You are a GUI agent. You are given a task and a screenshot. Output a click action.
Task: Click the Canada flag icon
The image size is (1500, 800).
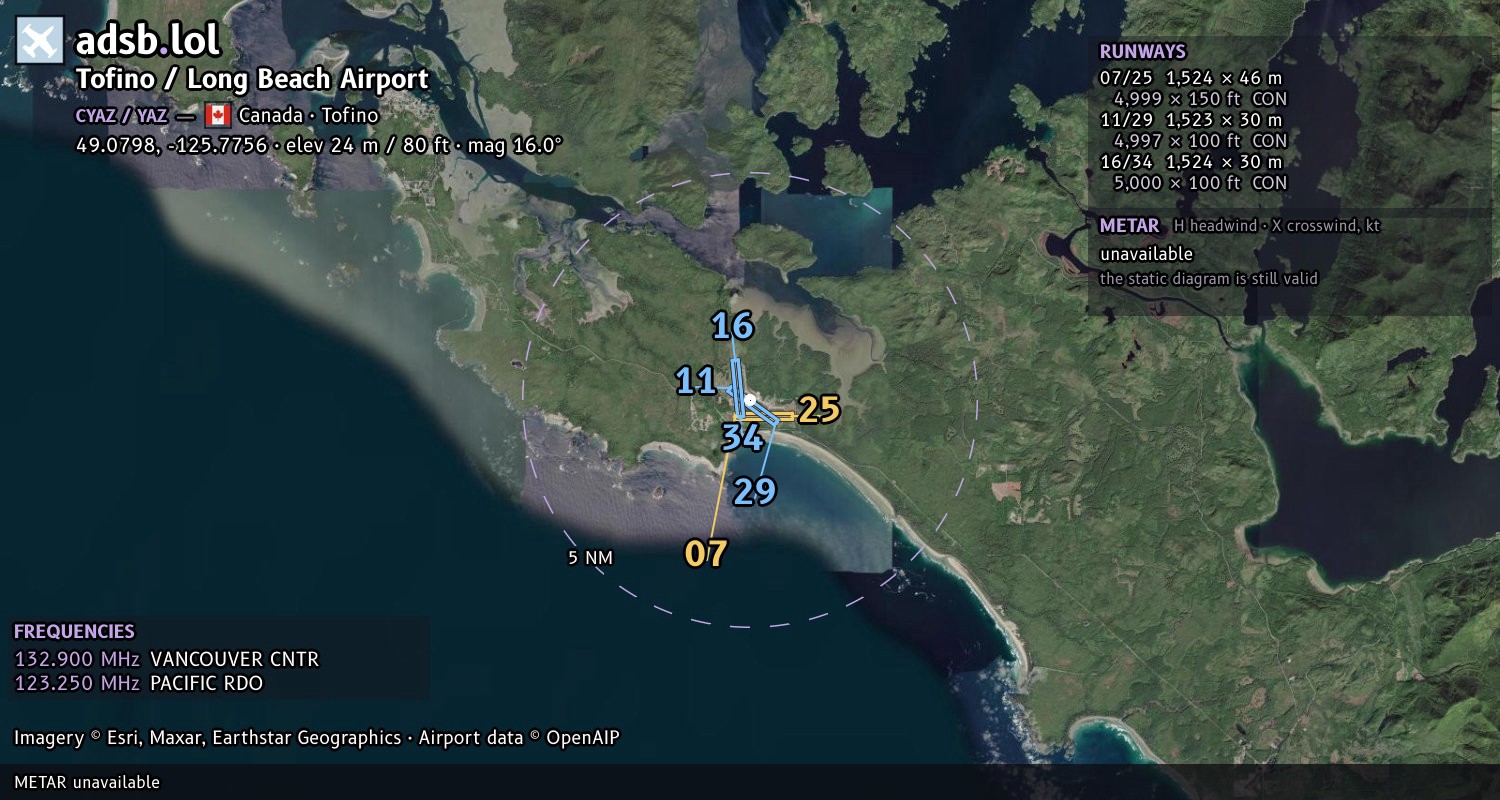tap(217, 115)
